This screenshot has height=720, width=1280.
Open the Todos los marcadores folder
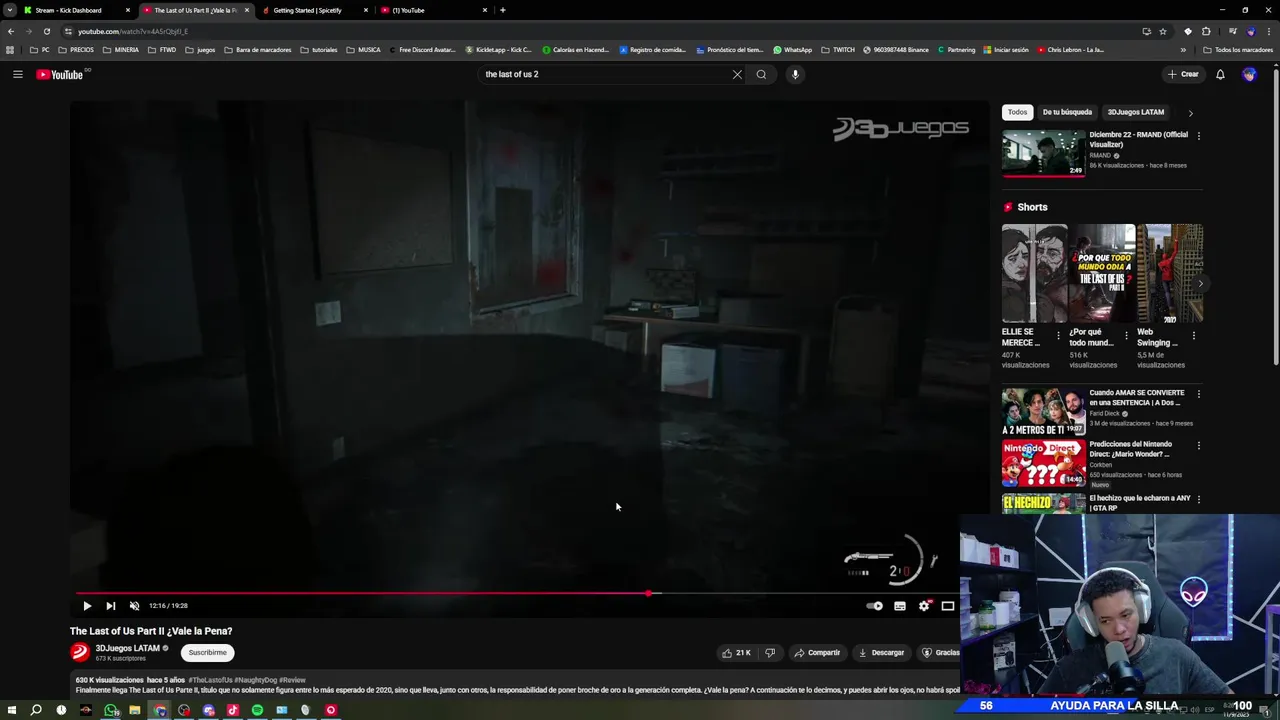coord(1237,50)
